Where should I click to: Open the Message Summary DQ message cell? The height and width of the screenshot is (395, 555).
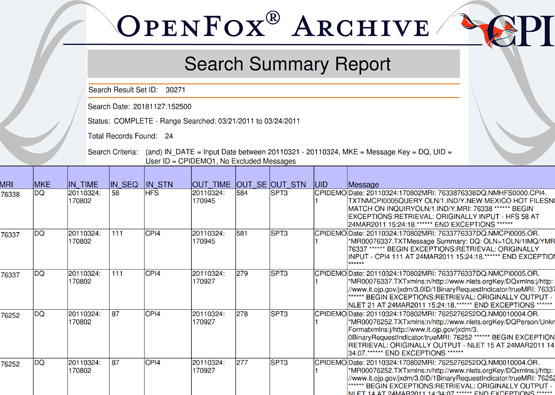[451, 249]
